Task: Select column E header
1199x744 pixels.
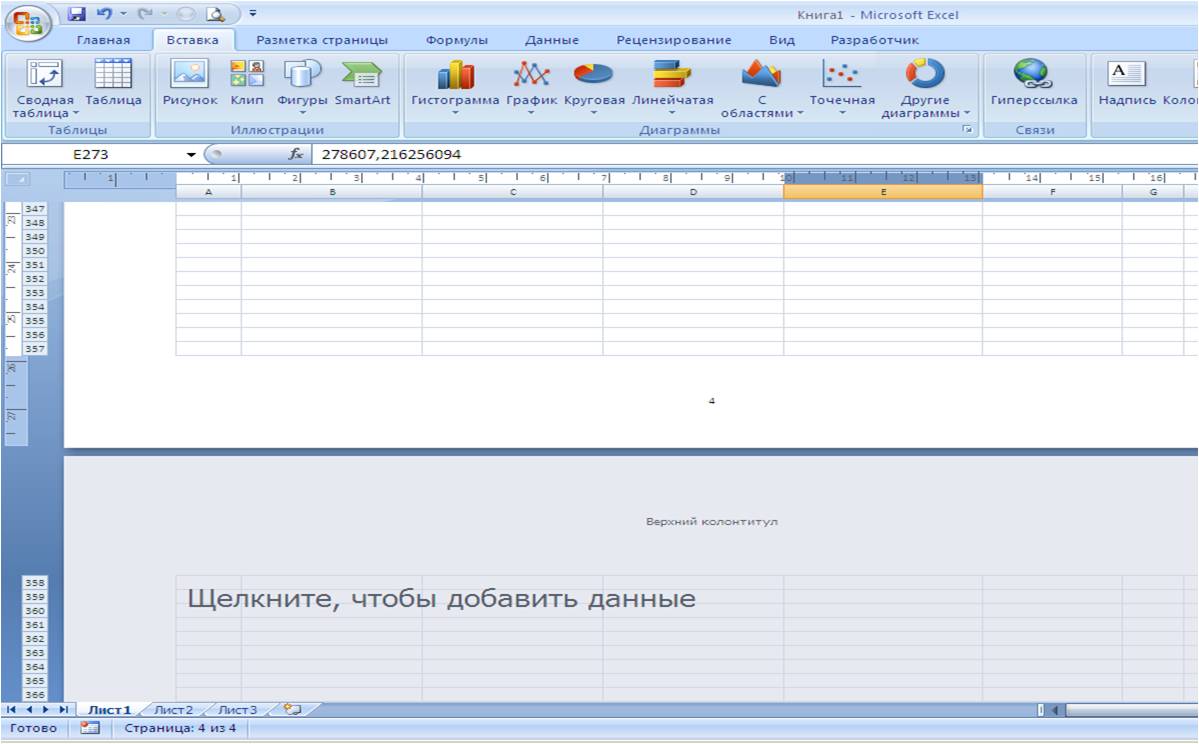Action: click(882, 191)
